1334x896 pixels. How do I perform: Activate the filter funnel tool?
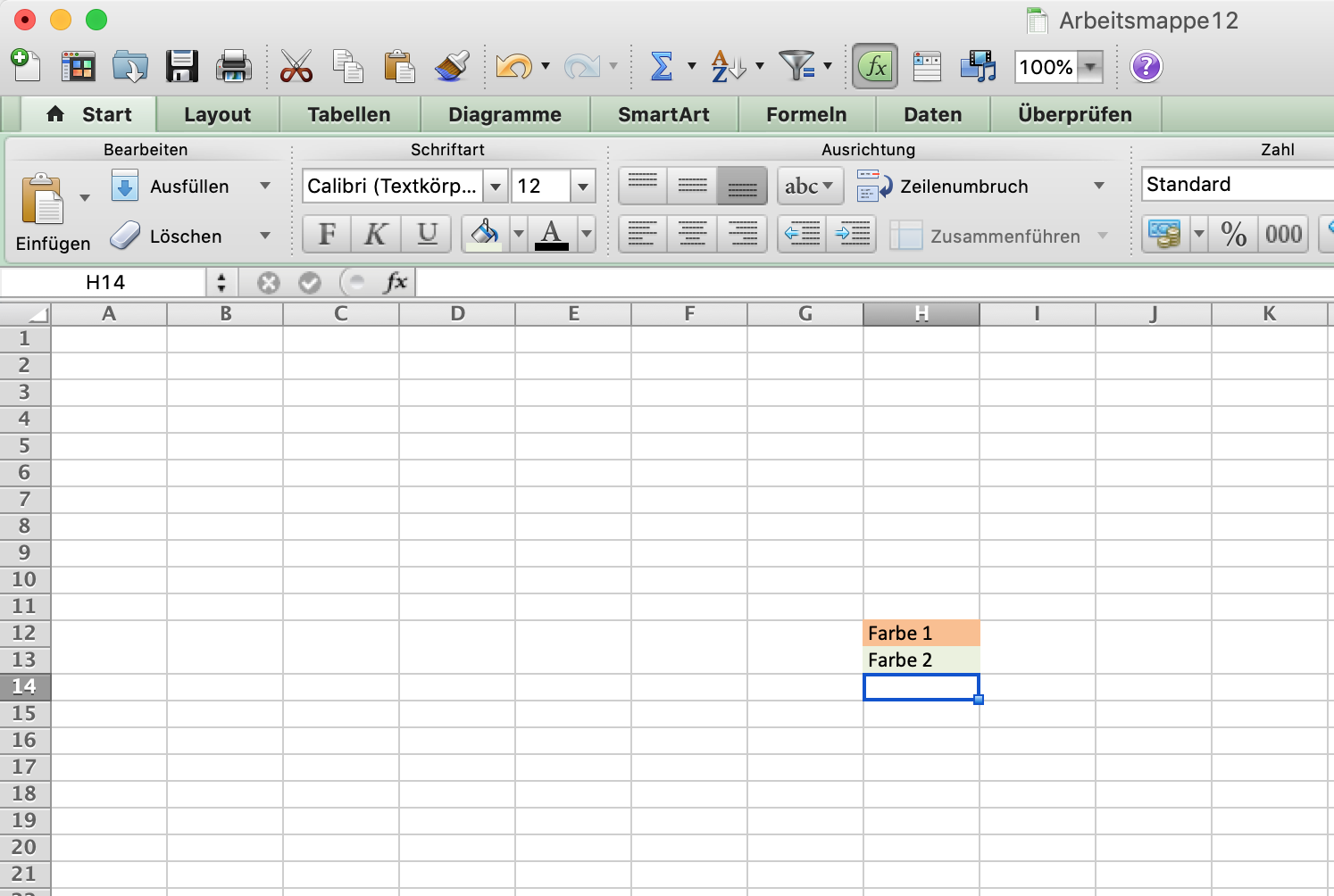pyautogui.click(x=797, y=65)
